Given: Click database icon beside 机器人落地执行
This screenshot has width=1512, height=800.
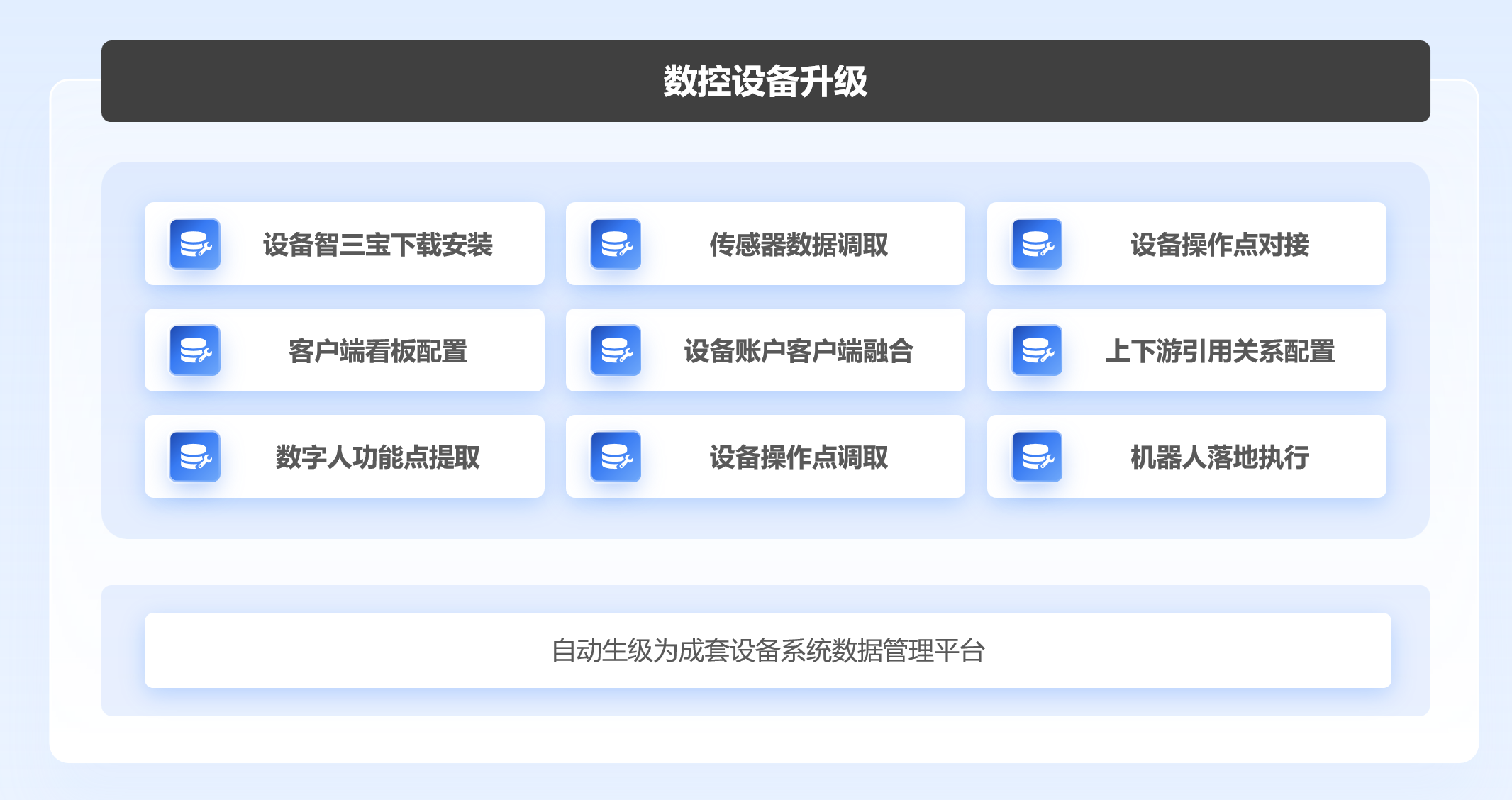Looking at the screenshot, I should click(x=1037, y=457).
